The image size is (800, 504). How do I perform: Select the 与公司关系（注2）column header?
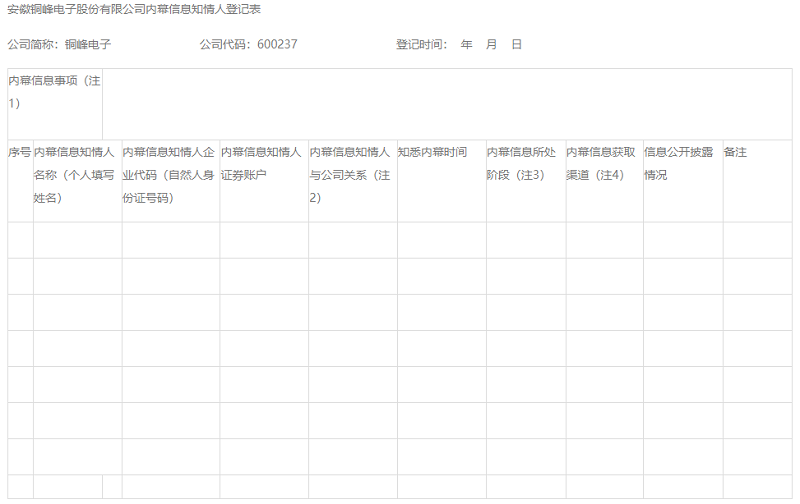click(x=352, y=175)
